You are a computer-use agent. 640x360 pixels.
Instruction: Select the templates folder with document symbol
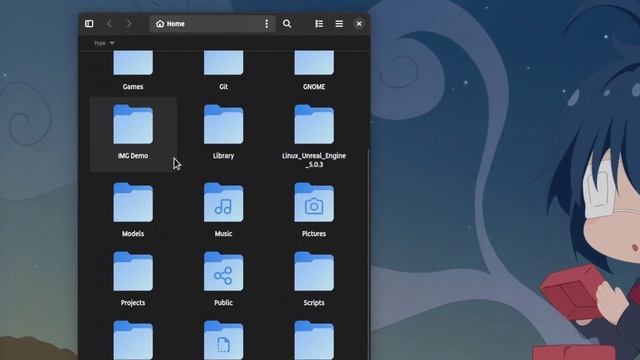pos(223,340)
